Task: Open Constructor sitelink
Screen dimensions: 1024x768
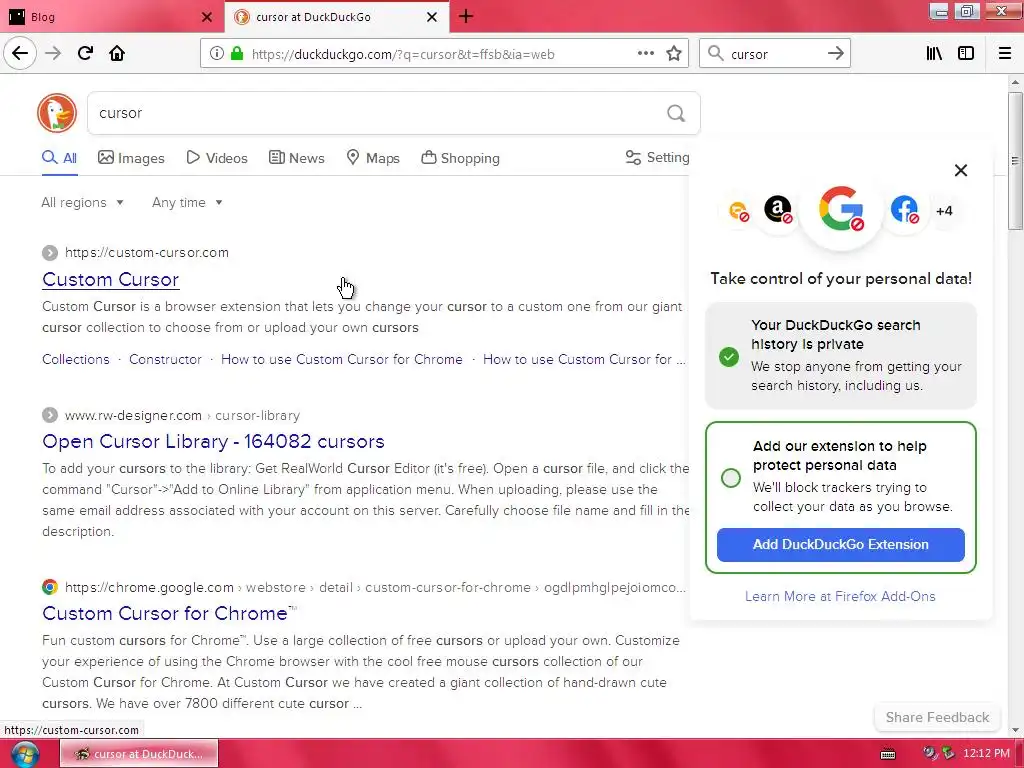Action: 165,359
